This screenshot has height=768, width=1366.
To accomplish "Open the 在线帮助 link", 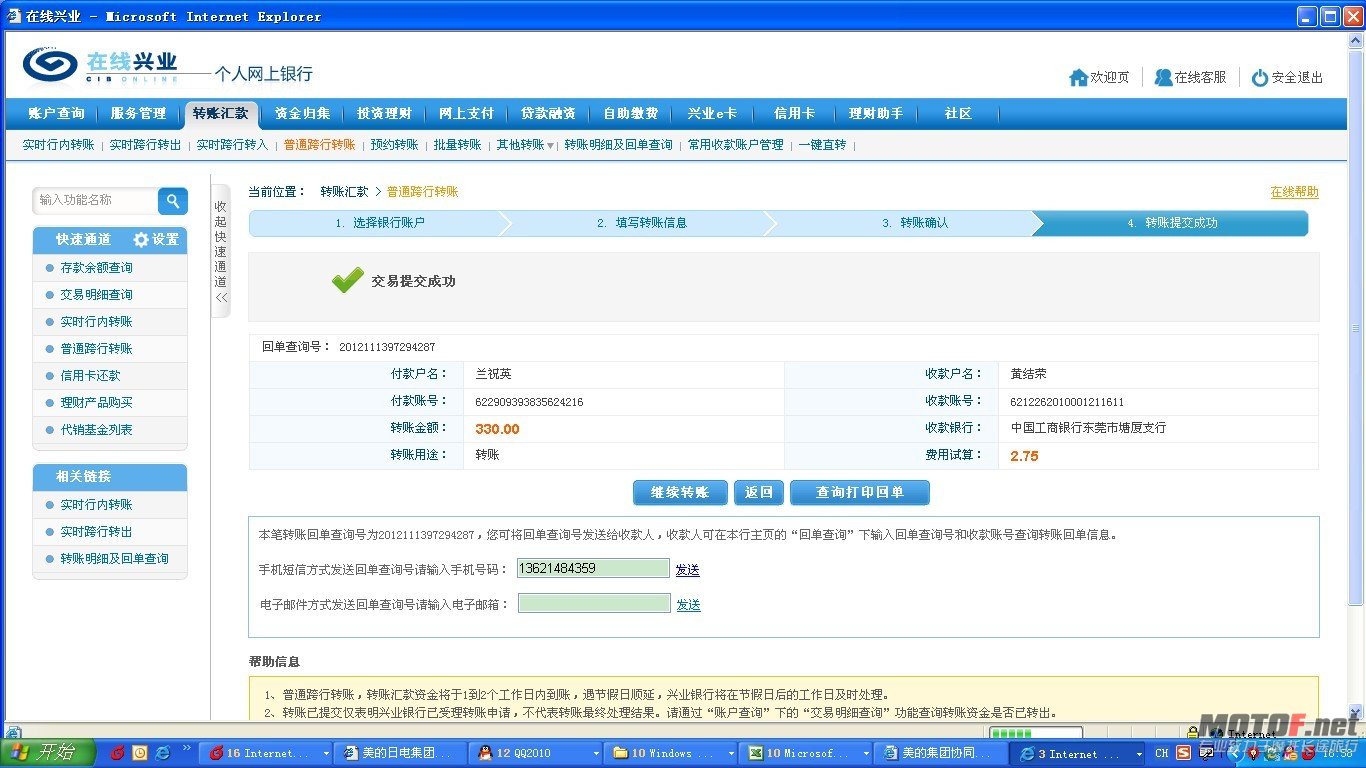I will pos(1294,192).
